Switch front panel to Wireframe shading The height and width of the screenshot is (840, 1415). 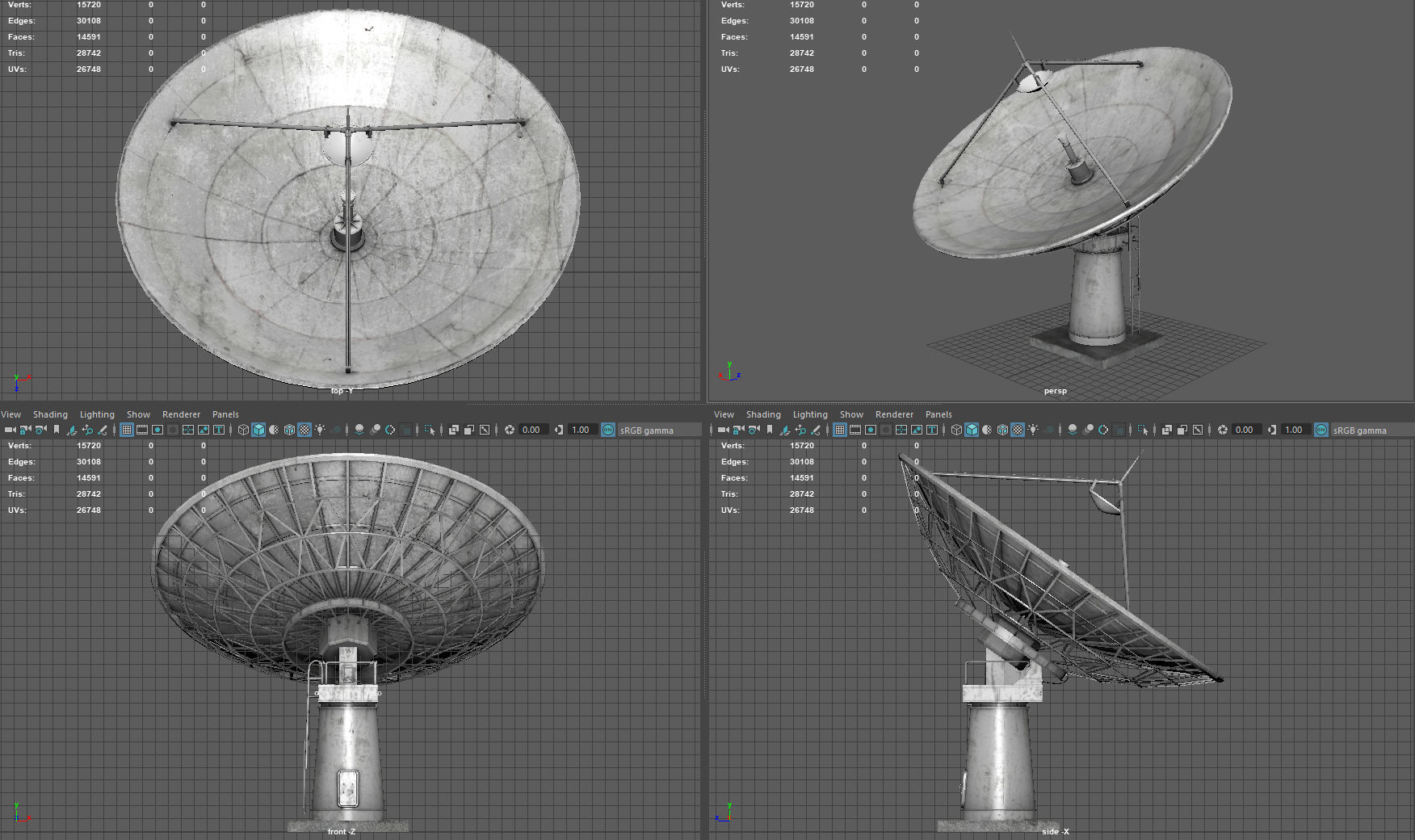[243, 430]
